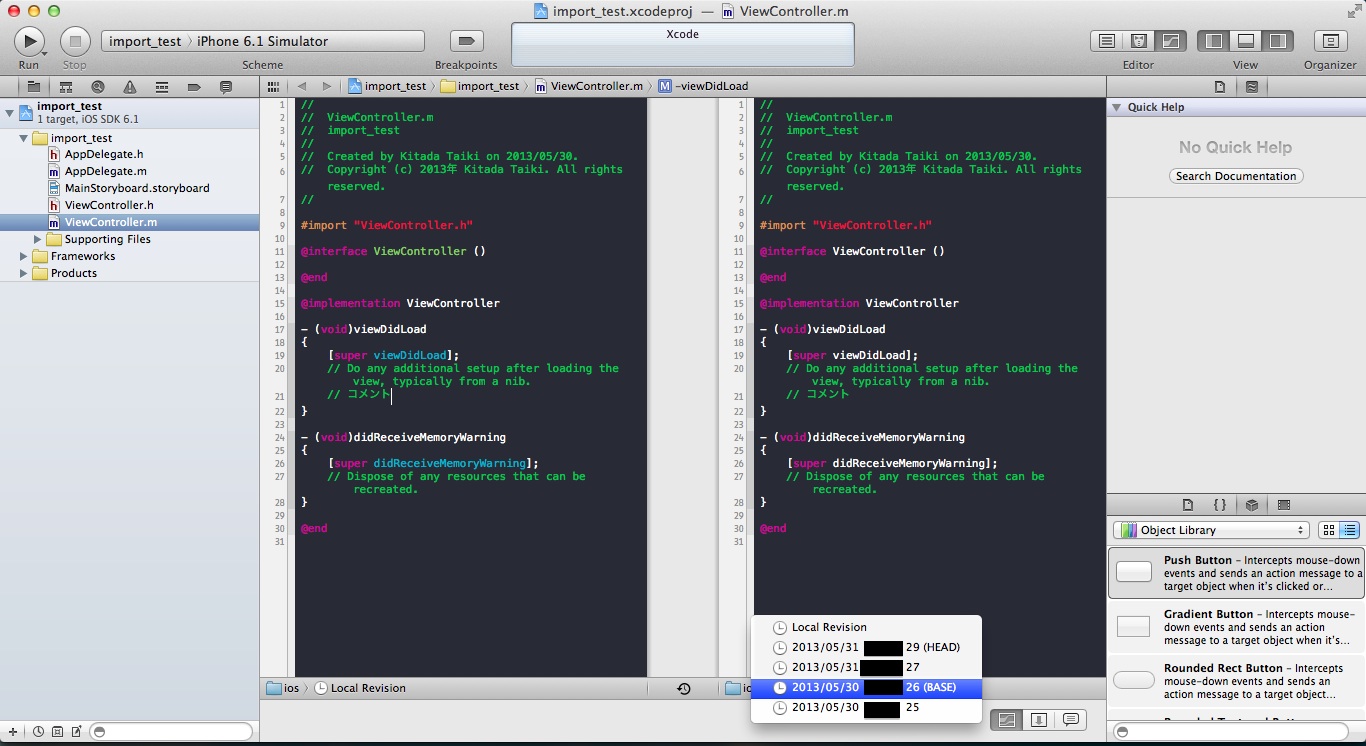Viewport: 1366px width, 746px height.
Task: Click import_test folder in jump bar
Action: 480,86
